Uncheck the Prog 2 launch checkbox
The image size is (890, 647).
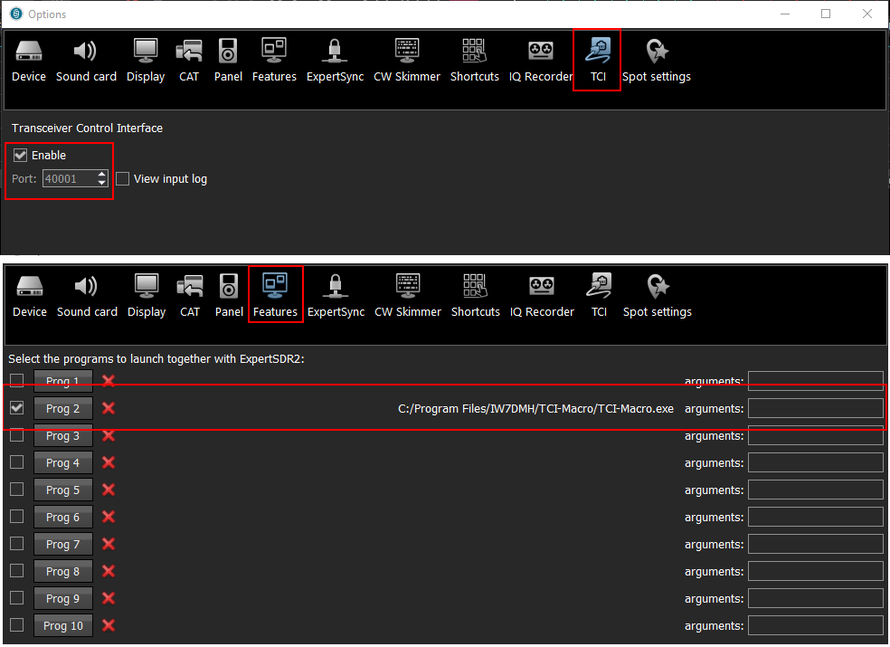pos(17,408)
